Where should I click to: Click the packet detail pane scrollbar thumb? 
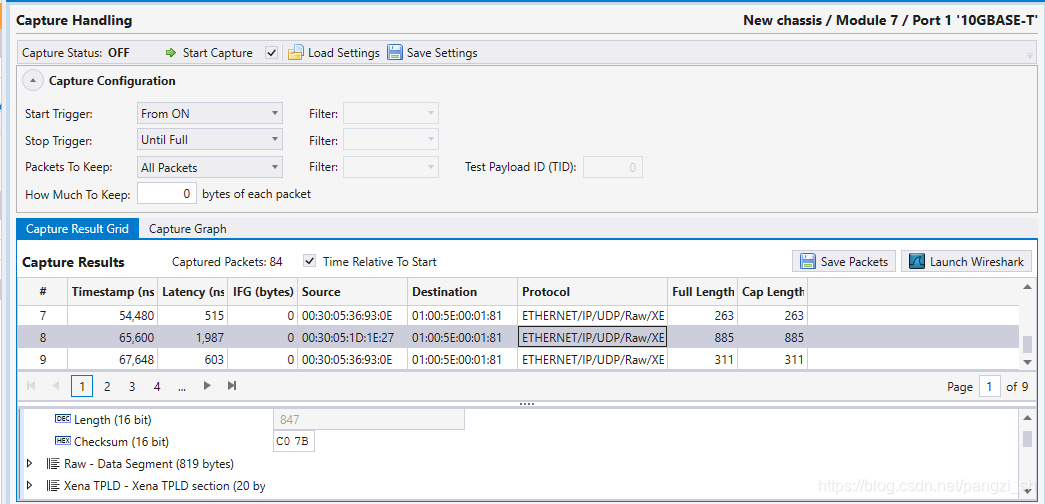[x=1027, y=438]
